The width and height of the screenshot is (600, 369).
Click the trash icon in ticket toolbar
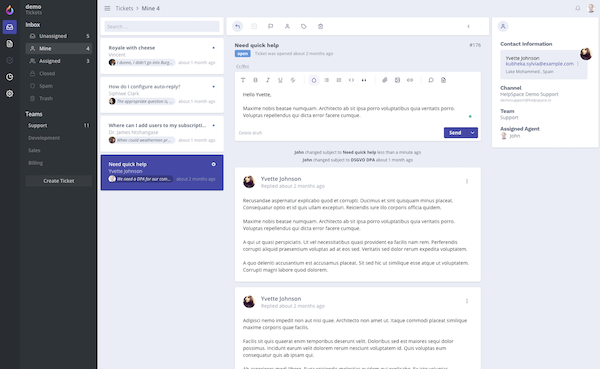320,26
